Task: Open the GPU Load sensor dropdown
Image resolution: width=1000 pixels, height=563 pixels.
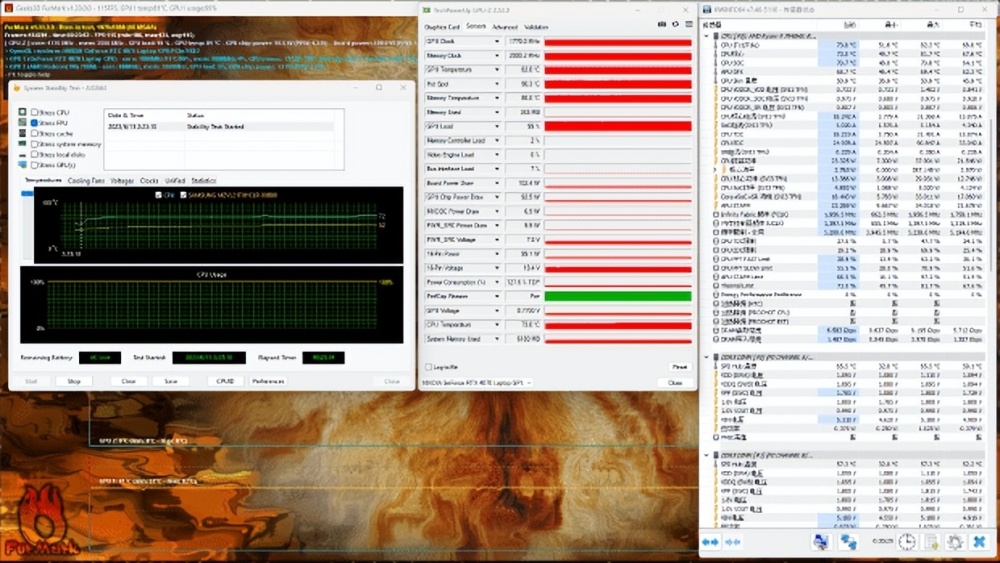Action: (497, 126)
